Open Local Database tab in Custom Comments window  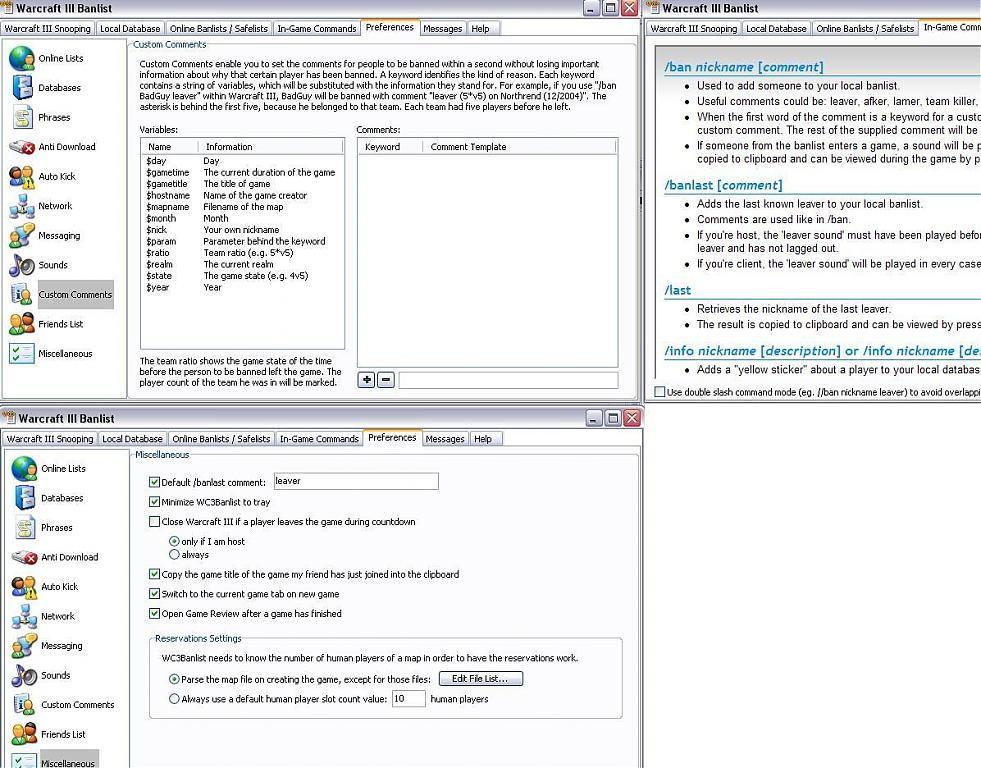[x=130, y=29]
